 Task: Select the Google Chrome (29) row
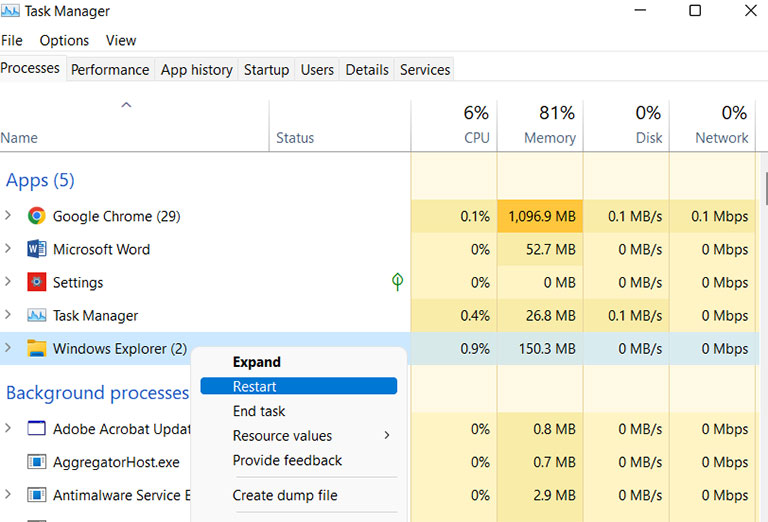pyautogui.click(x=380, y=216)
